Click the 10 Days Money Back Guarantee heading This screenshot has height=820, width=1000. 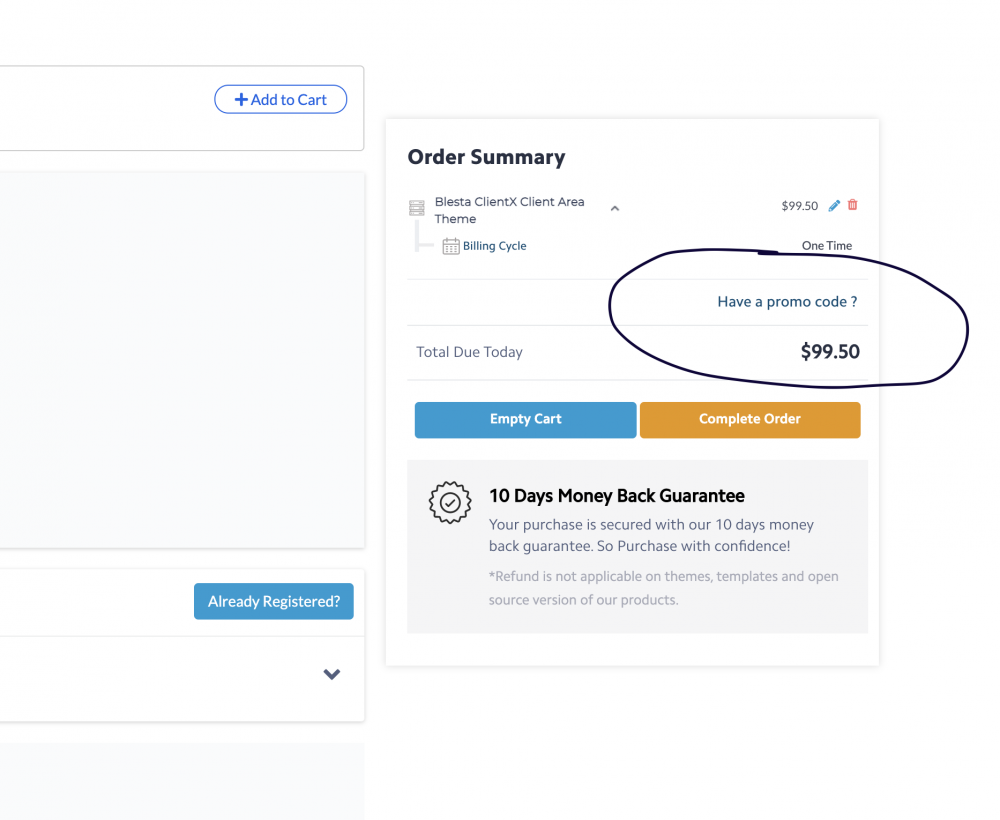pos(616,496)
